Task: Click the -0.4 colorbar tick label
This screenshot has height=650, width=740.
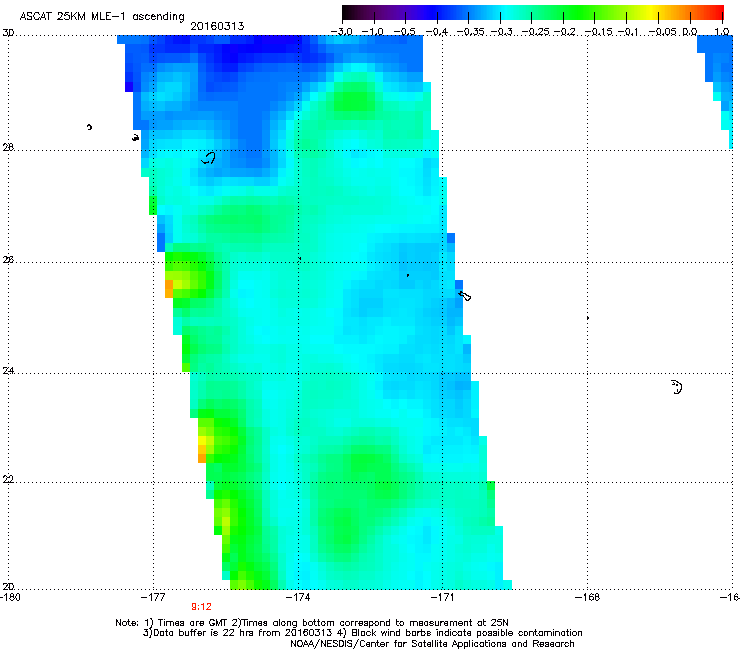Action: [436, 32]
